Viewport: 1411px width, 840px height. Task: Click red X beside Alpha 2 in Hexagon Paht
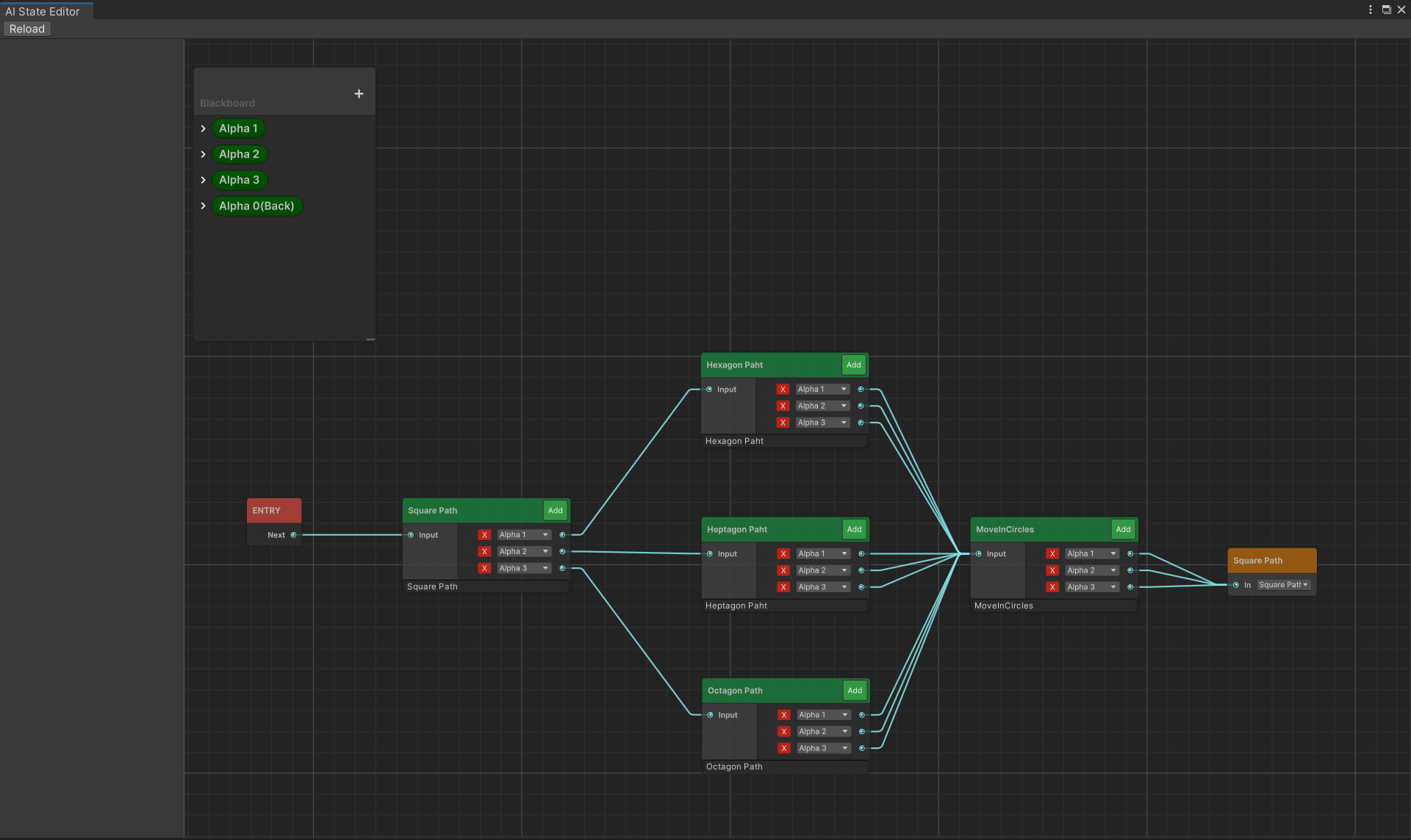[x=783, y=406]
